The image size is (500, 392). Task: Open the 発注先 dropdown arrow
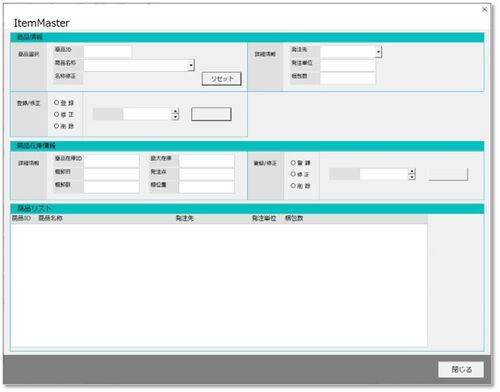[378, 52]
